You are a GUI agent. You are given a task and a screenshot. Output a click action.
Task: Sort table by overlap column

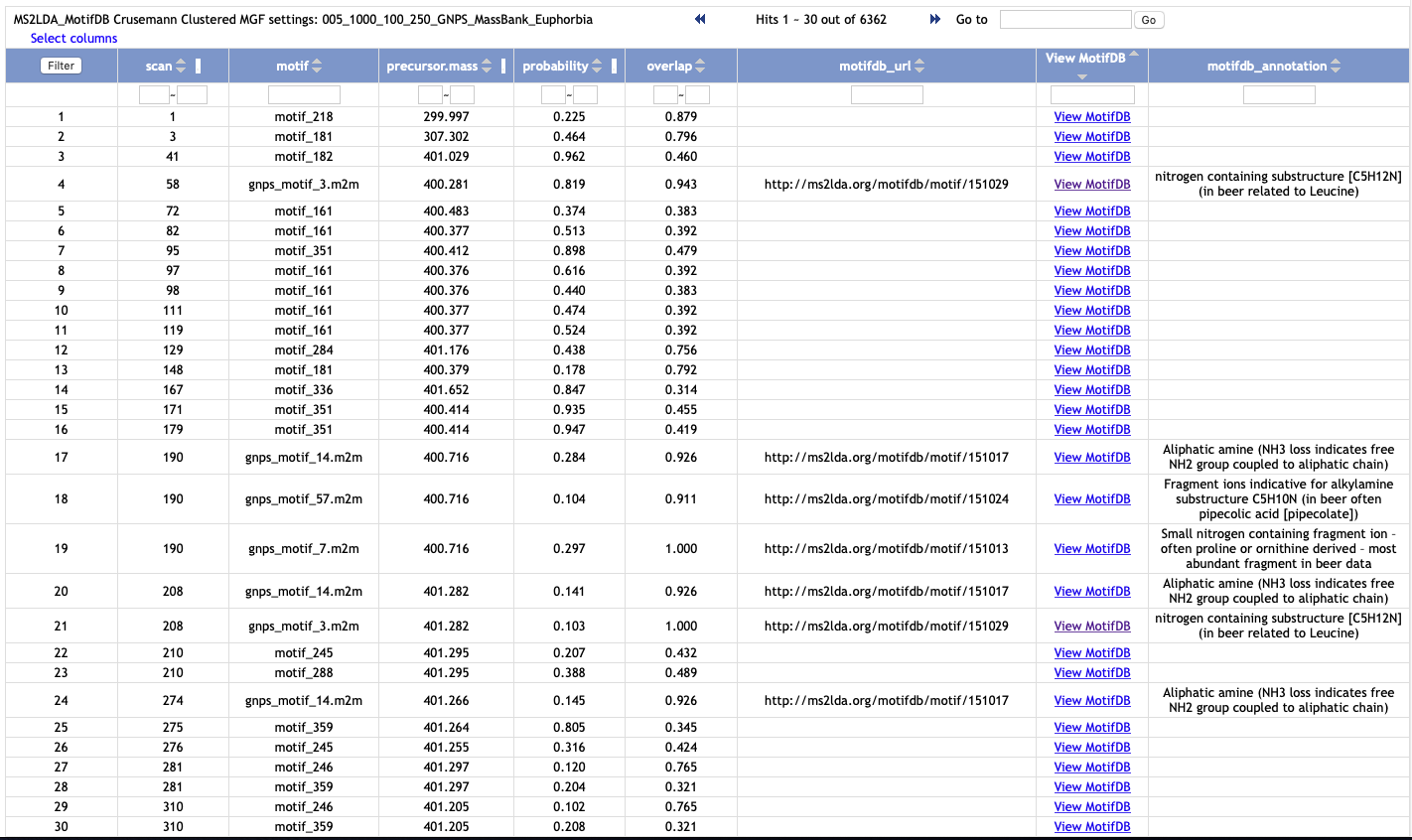[x=700, y=67]
